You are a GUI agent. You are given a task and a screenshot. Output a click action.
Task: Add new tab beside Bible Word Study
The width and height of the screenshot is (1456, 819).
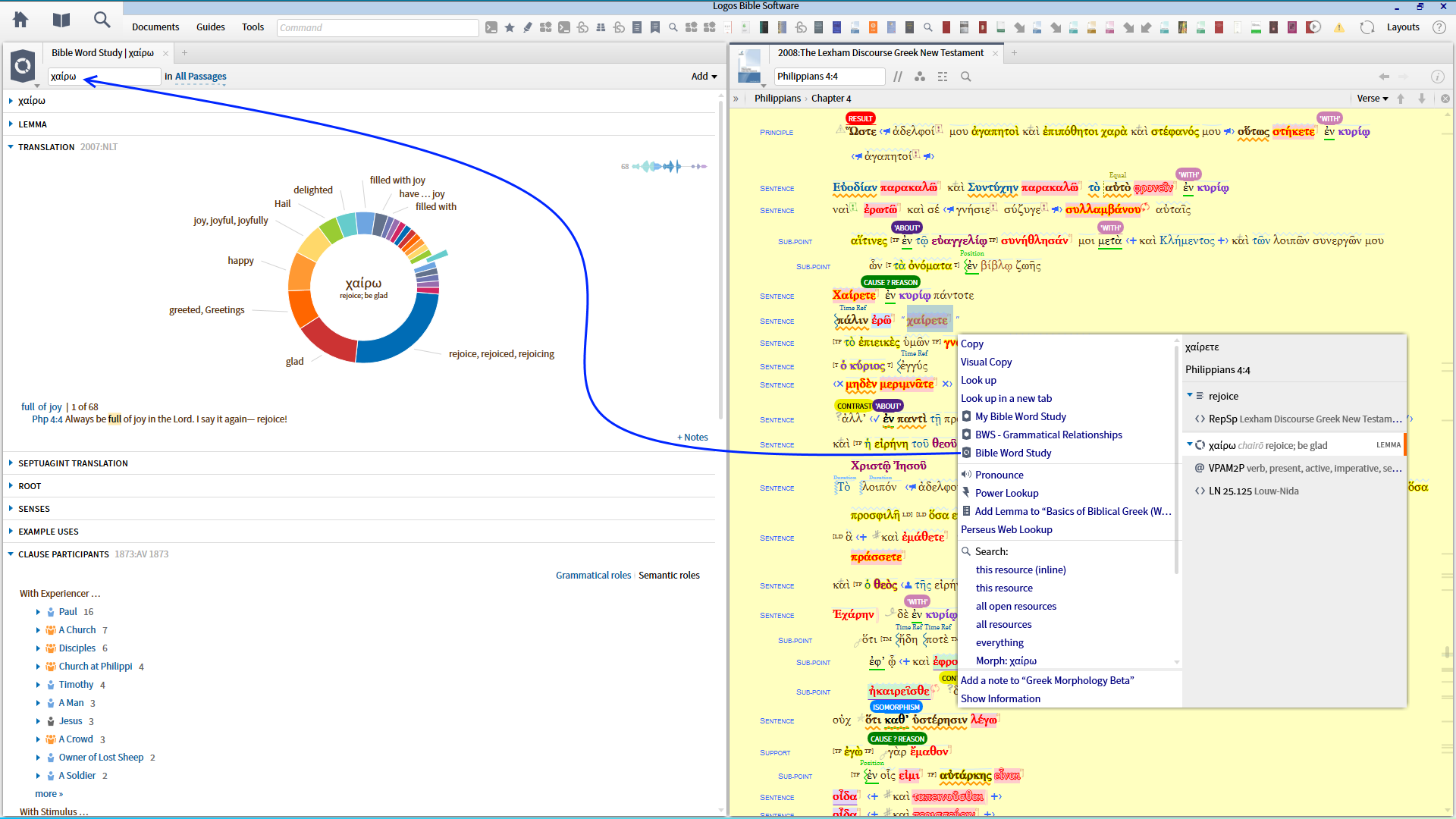184,53
